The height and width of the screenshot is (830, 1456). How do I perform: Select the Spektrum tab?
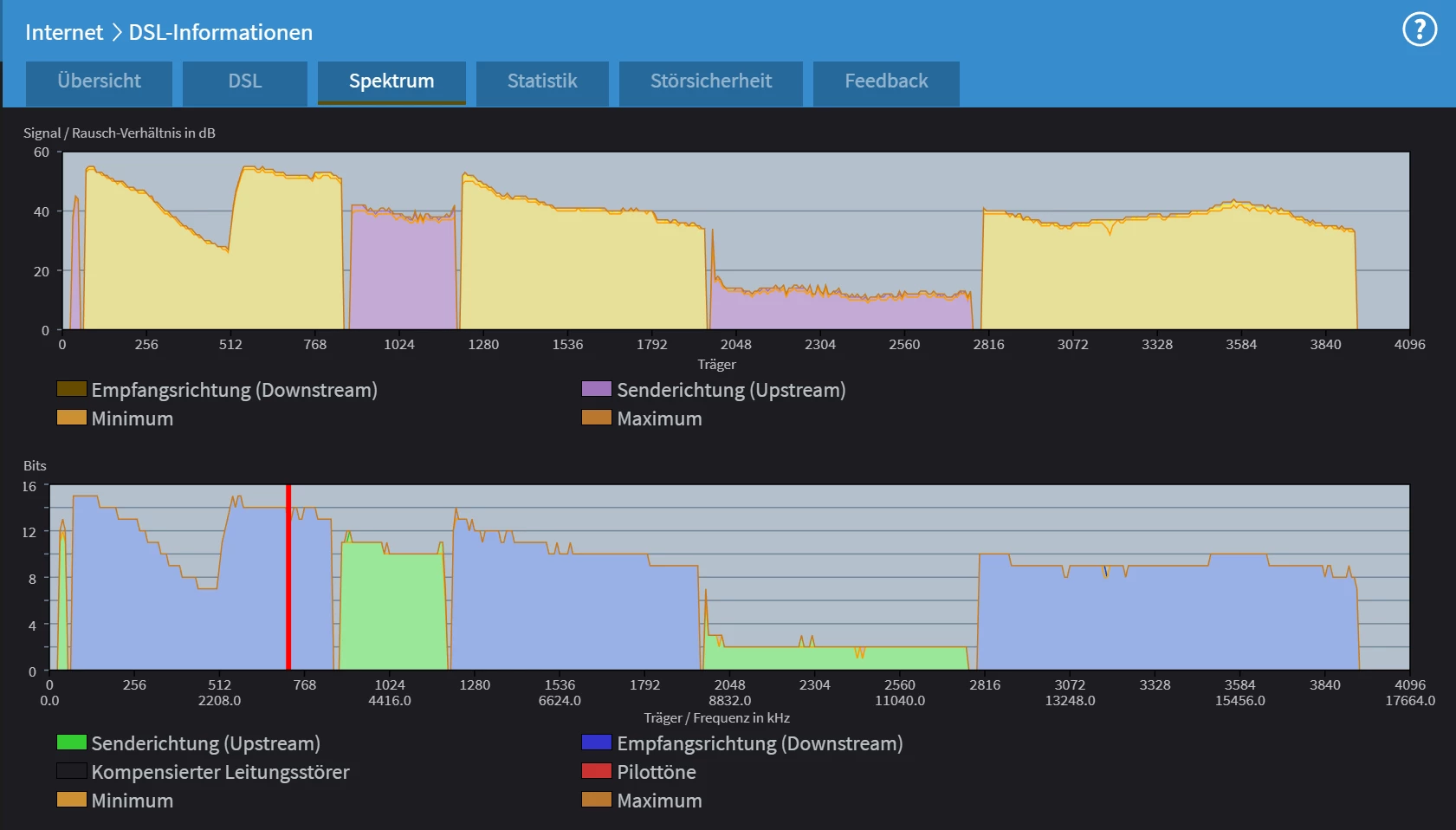click(x=392, y=83)
